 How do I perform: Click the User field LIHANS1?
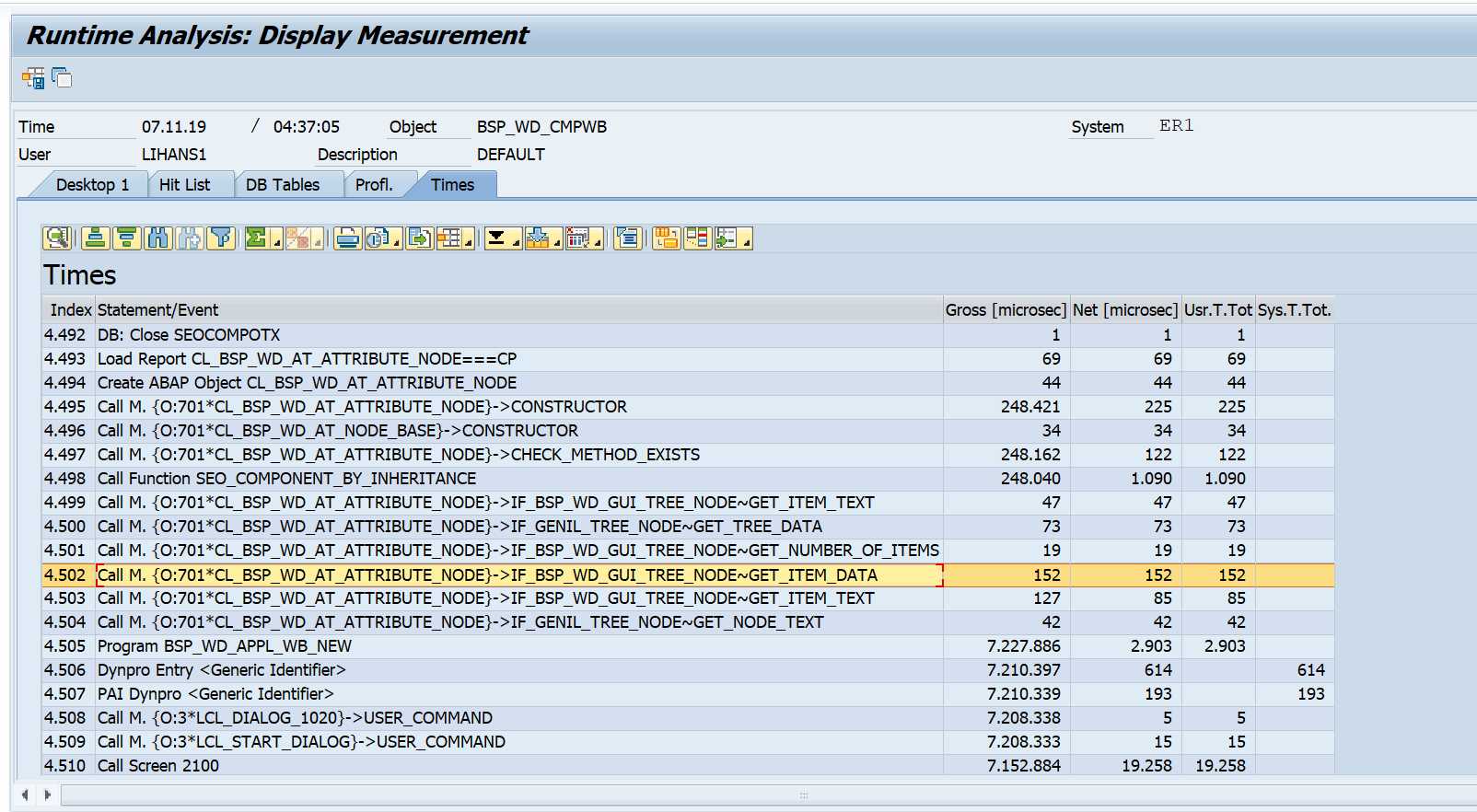pyautogui.click(x=174, y=155)
